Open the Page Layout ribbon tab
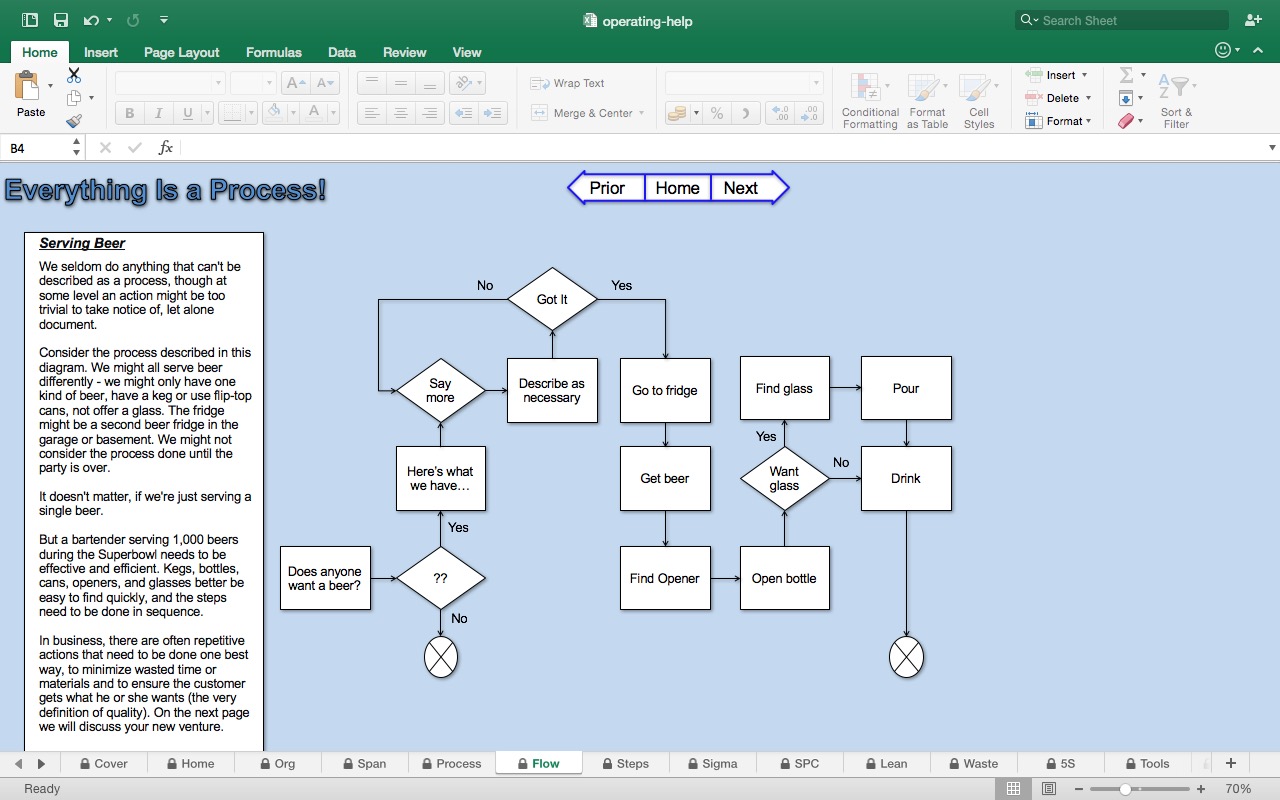Screen dimensions: 1280x800 click(182, 52)
